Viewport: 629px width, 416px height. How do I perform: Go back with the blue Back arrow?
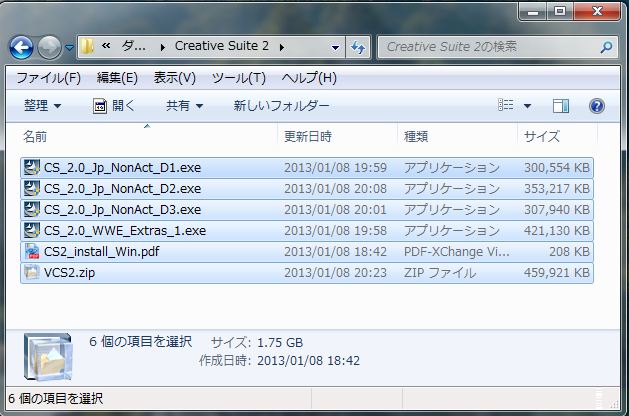coord(21,48)
